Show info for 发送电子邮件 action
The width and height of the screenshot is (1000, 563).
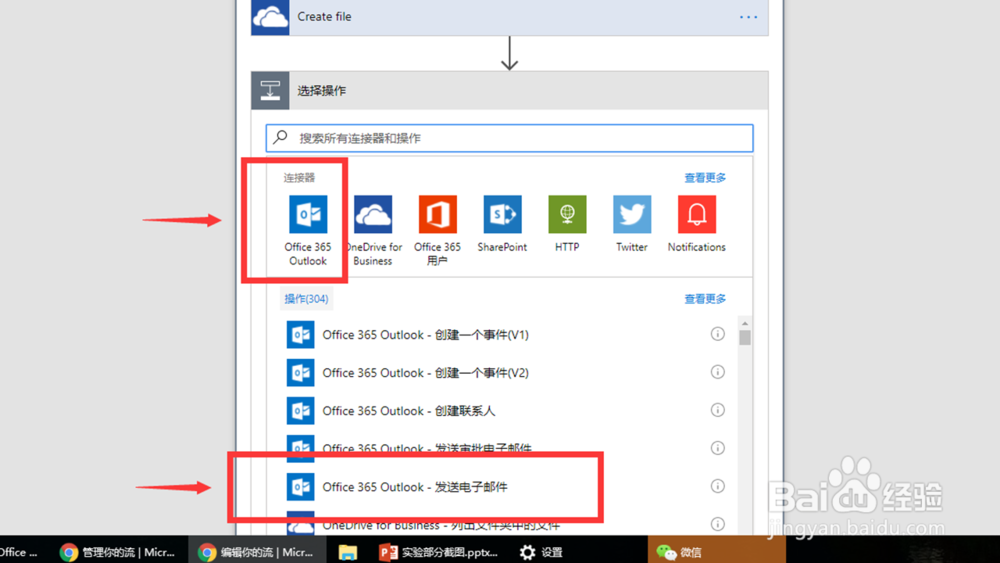click(717, 486)
